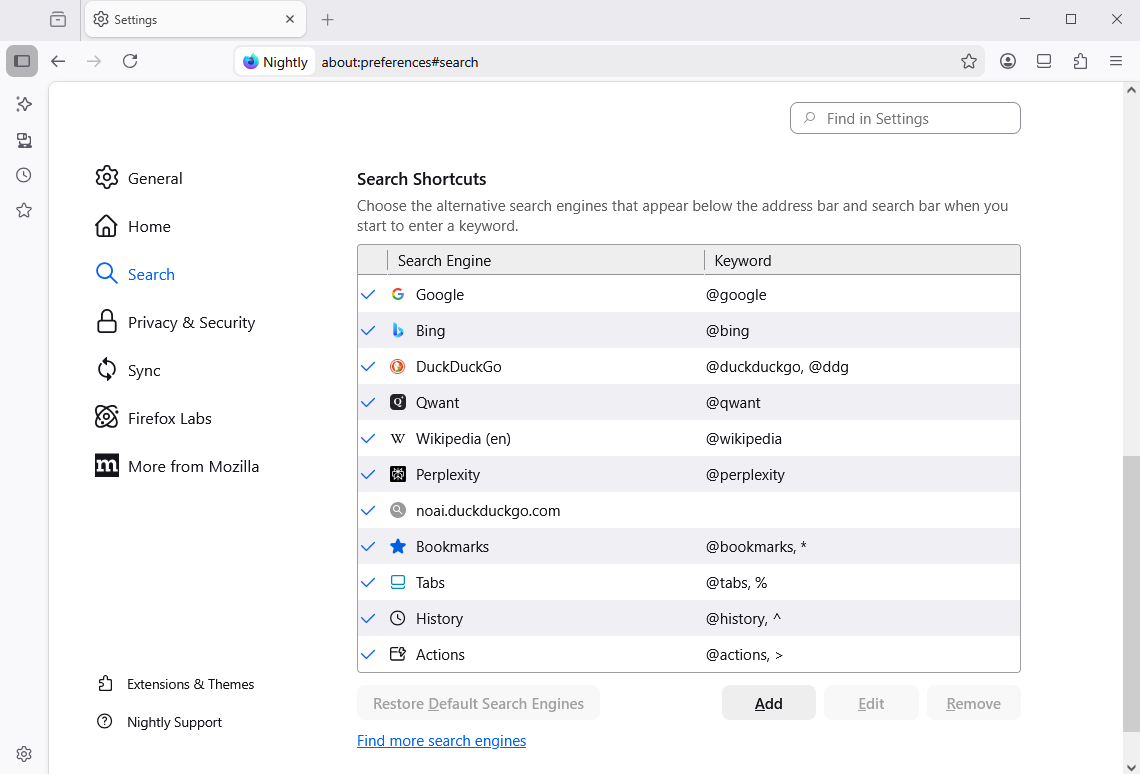Uncheck the Google search engine checkbox
The image size is (1140, 774).
(x=368, y=295)
